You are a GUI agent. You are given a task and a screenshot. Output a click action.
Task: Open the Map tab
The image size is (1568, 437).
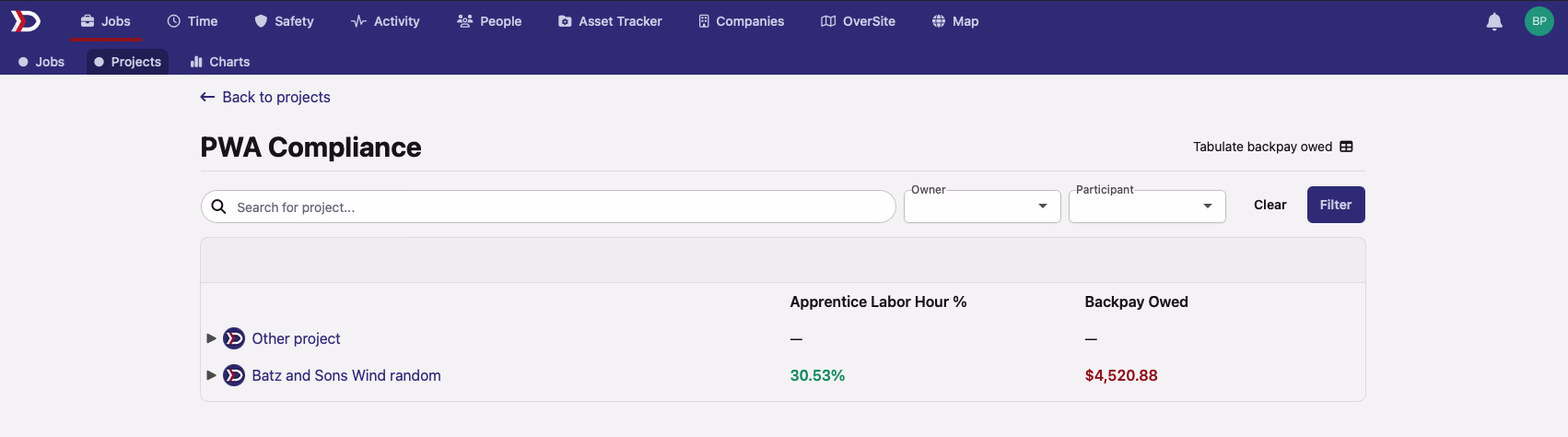point(955,21)
